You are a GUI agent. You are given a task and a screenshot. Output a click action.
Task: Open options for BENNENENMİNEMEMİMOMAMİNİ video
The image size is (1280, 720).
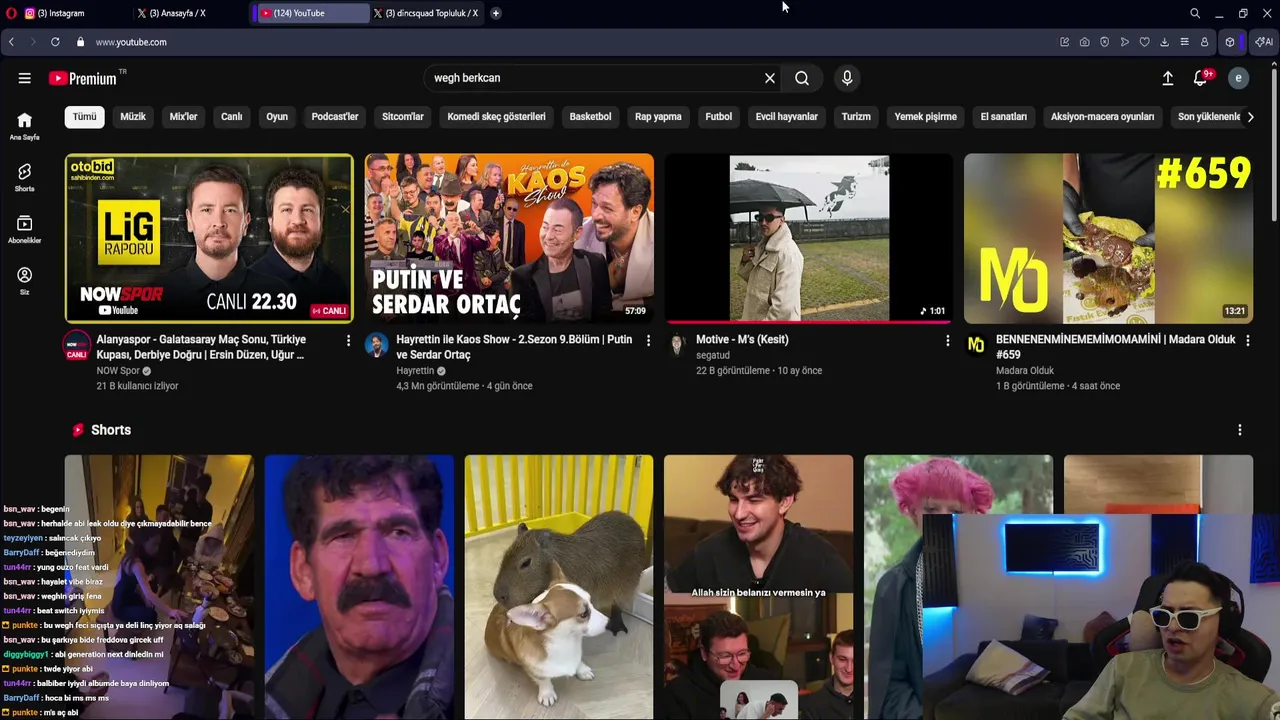(1247, 341)
